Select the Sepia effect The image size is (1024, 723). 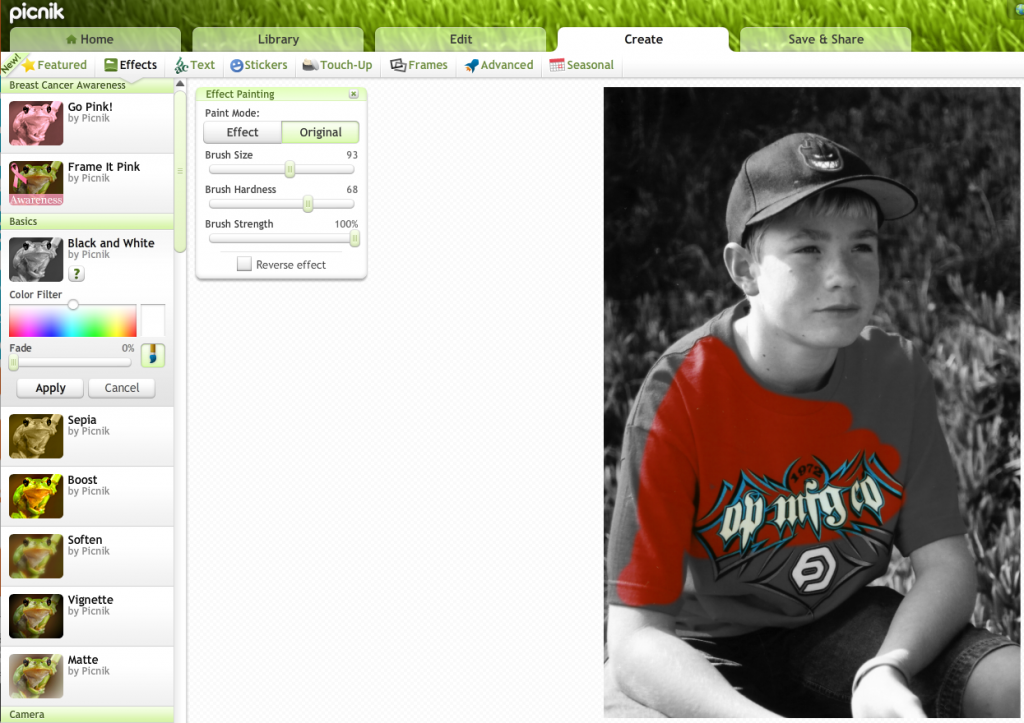click(x=87, y=436)
